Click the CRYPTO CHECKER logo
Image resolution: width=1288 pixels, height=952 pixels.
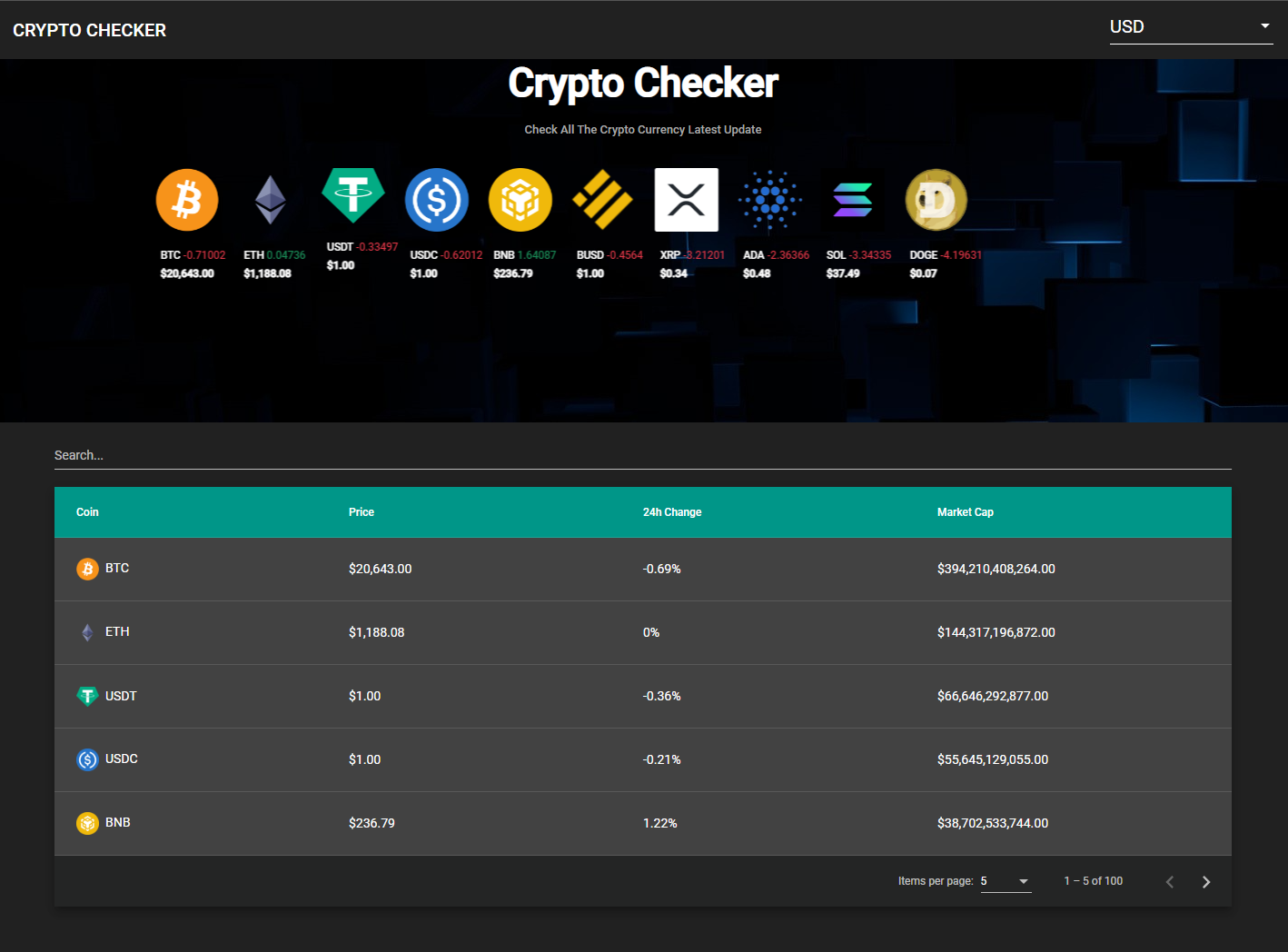[89, 29]
